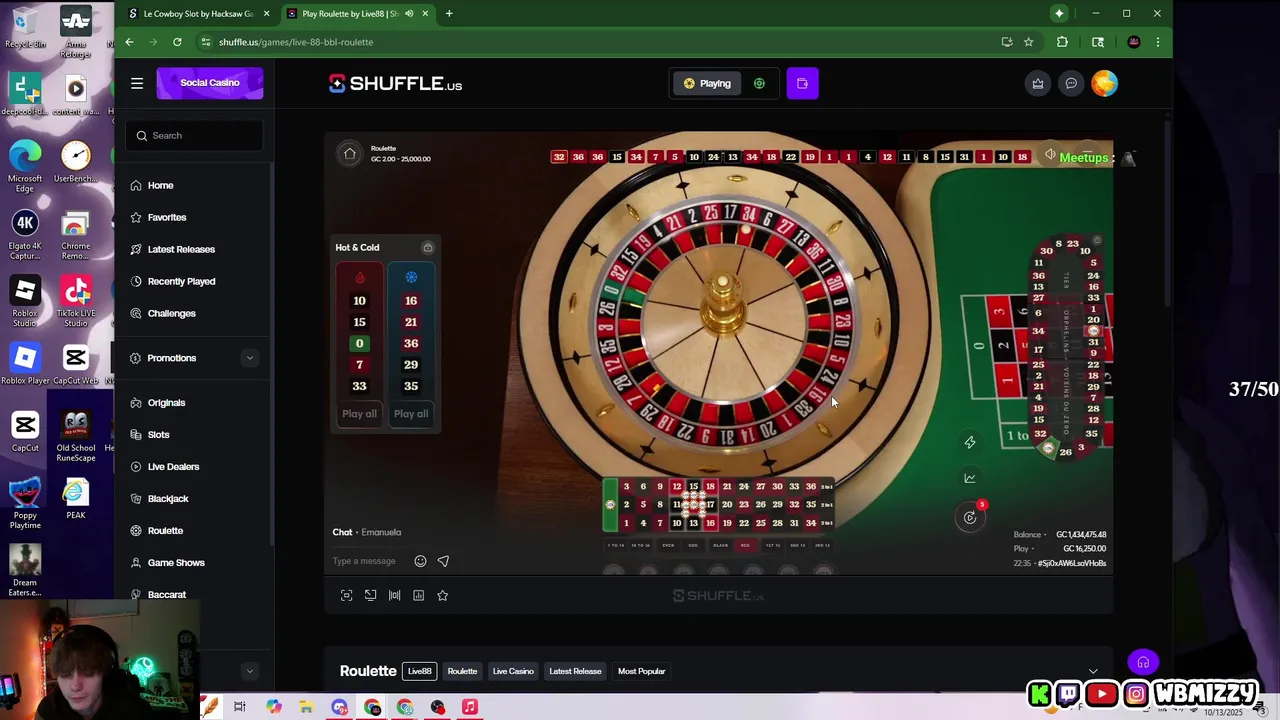This screenshot has height=720, width=1280.
Task: Toggle theater mode icon below game
Action: point(394,595)
